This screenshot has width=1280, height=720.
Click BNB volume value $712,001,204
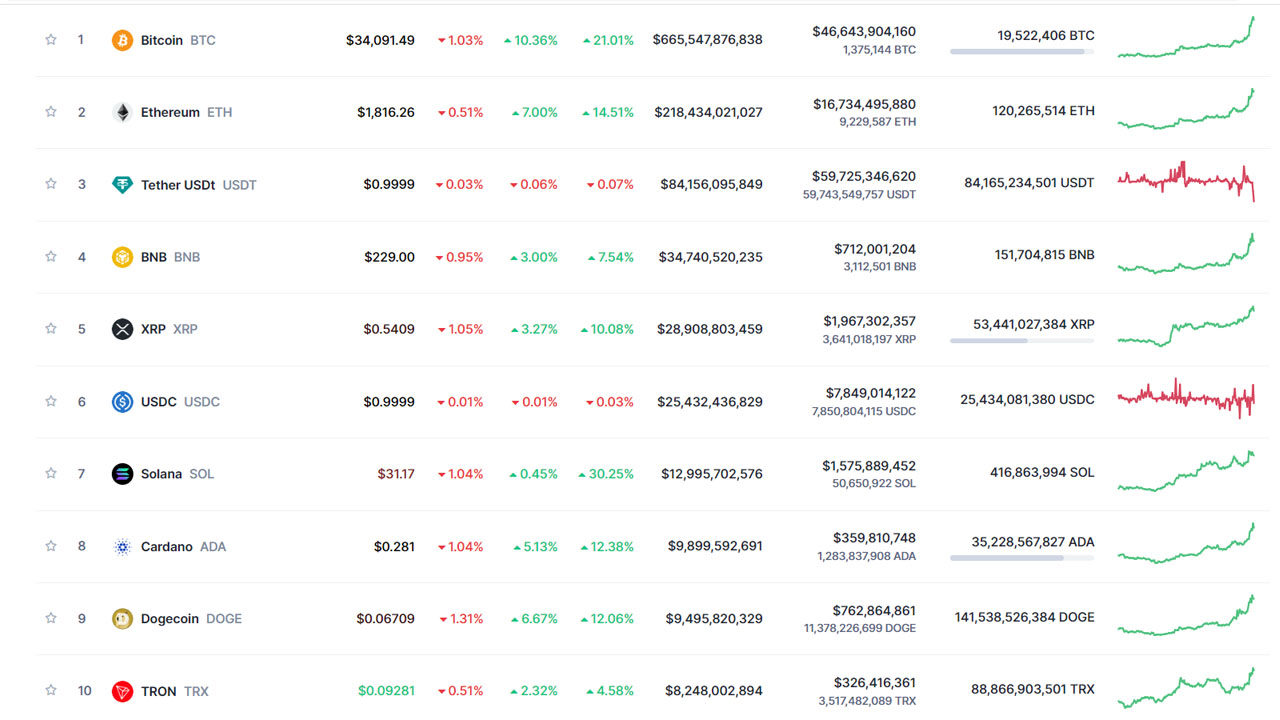click(875, 249)
